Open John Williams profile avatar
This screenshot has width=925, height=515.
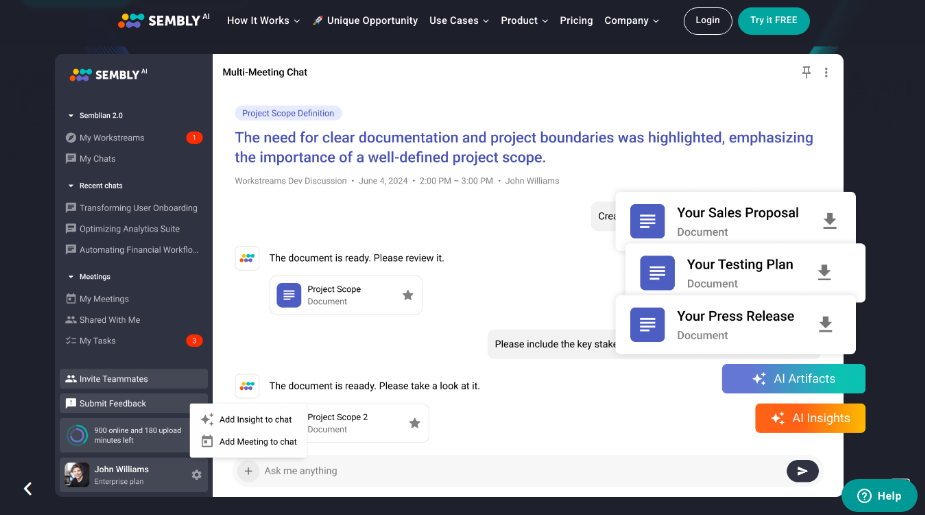[x=77, y=474]
